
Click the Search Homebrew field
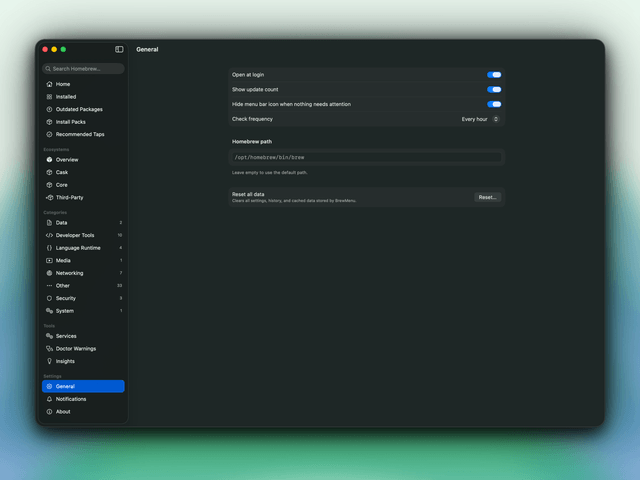[x=83, y=69]
